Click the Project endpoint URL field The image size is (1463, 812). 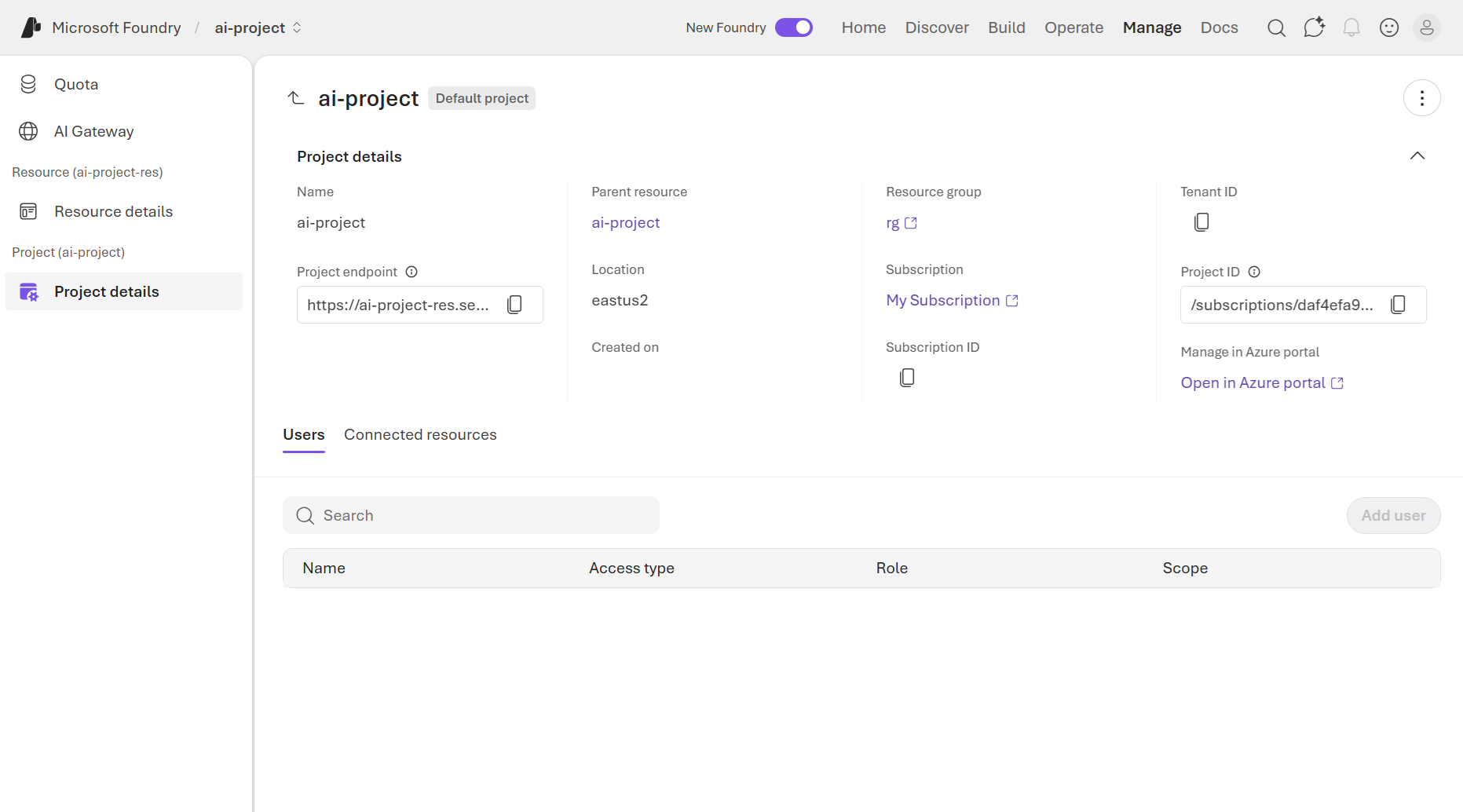420,305
